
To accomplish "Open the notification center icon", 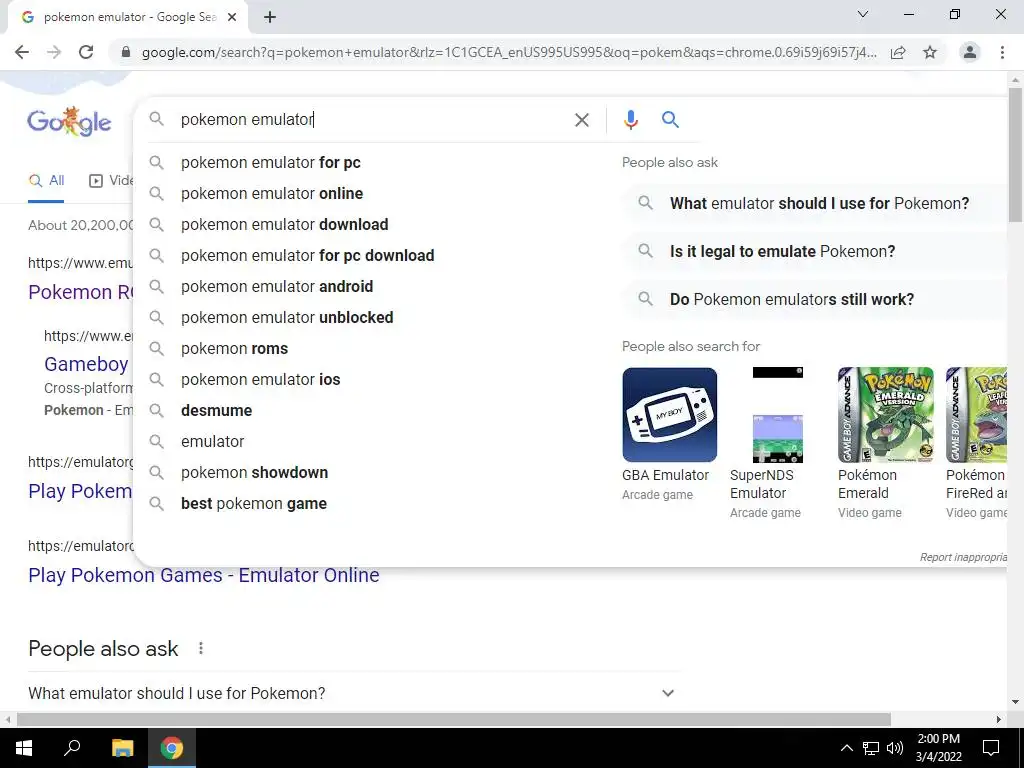I will tap(991, 748).
